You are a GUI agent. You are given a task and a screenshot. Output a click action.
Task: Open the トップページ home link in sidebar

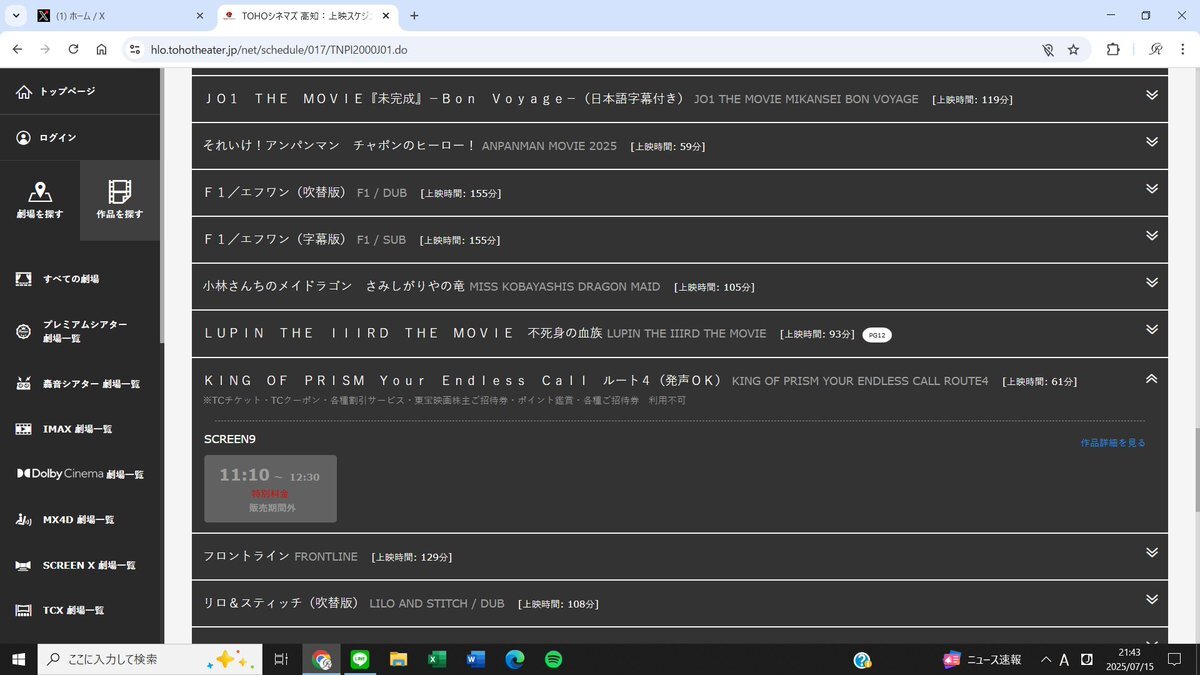(56, 92)
